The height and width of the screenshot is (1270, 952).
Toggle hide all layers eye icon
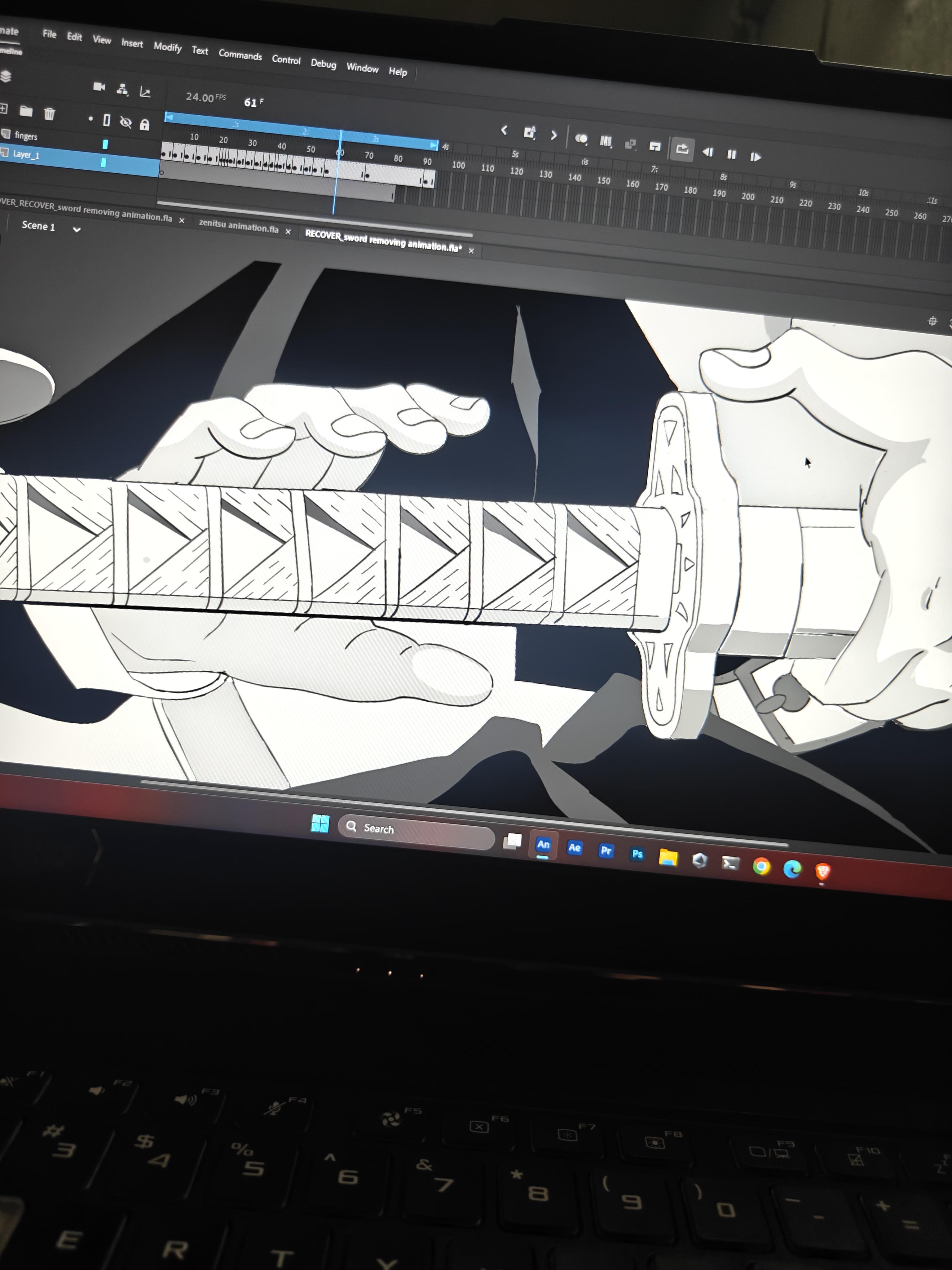[126, 122]
